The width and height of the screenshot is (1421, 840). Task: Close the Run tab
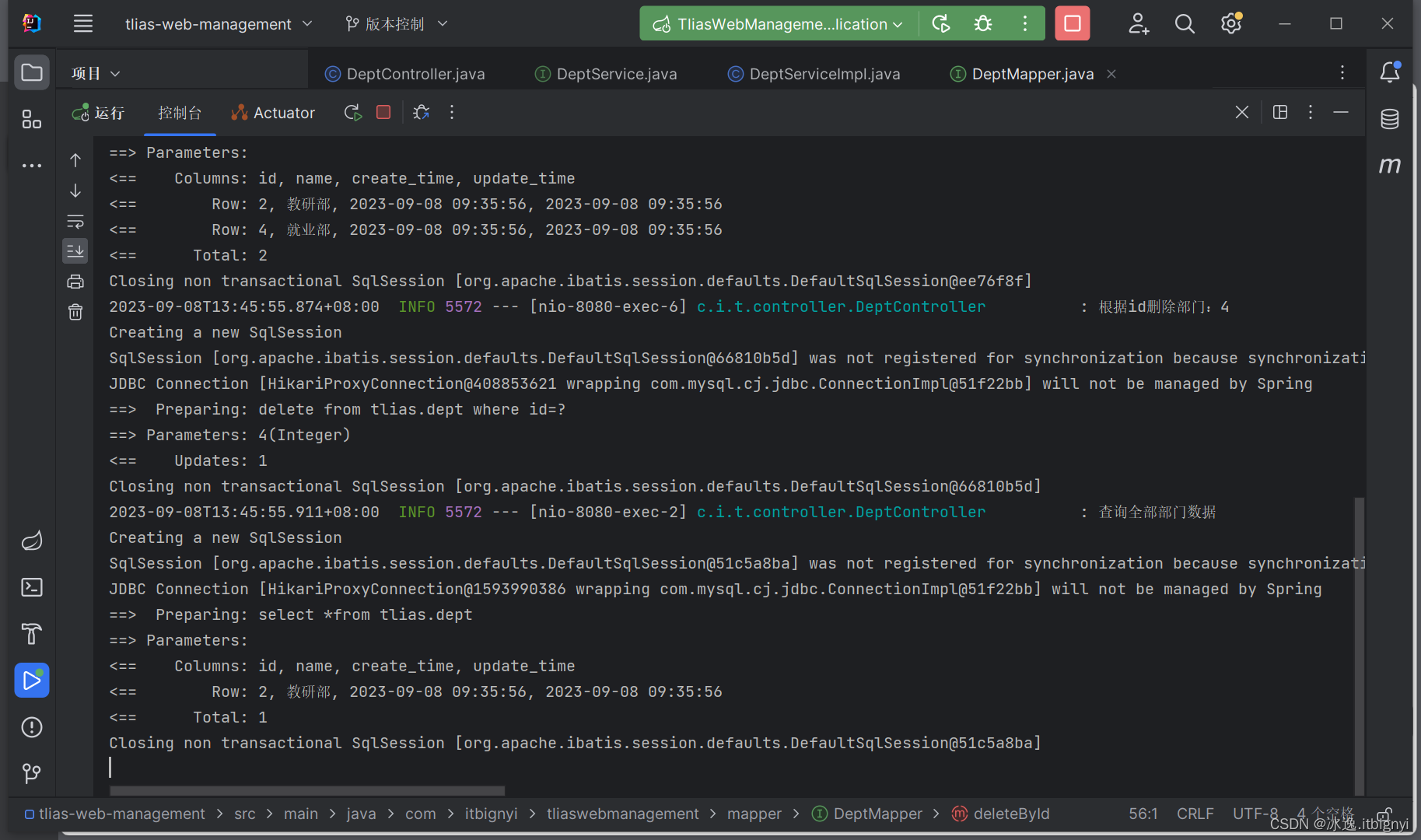1242,113
